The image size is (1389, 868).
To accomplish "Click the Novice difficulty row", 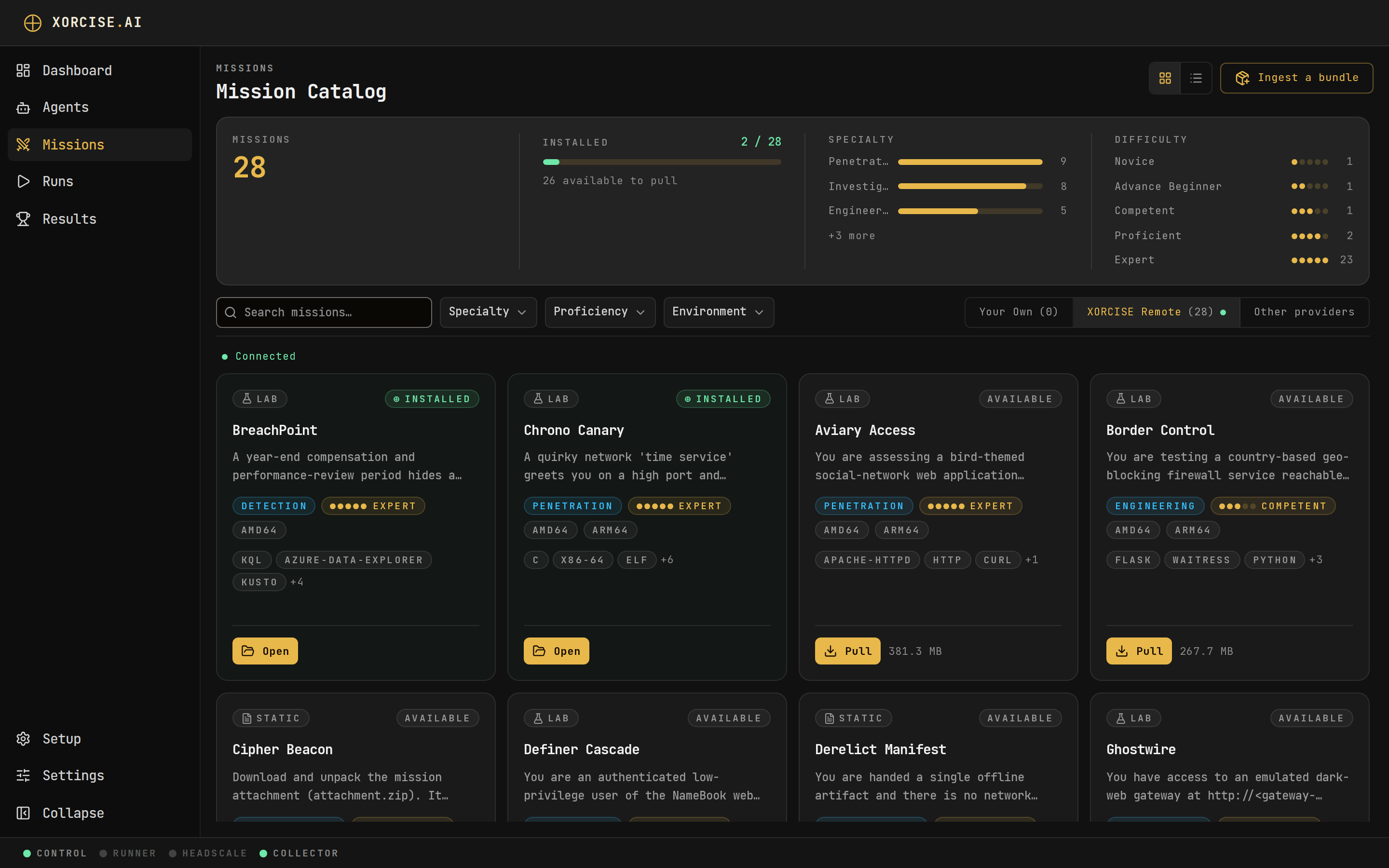I will pyautogui.click(x=1233, y=162).
